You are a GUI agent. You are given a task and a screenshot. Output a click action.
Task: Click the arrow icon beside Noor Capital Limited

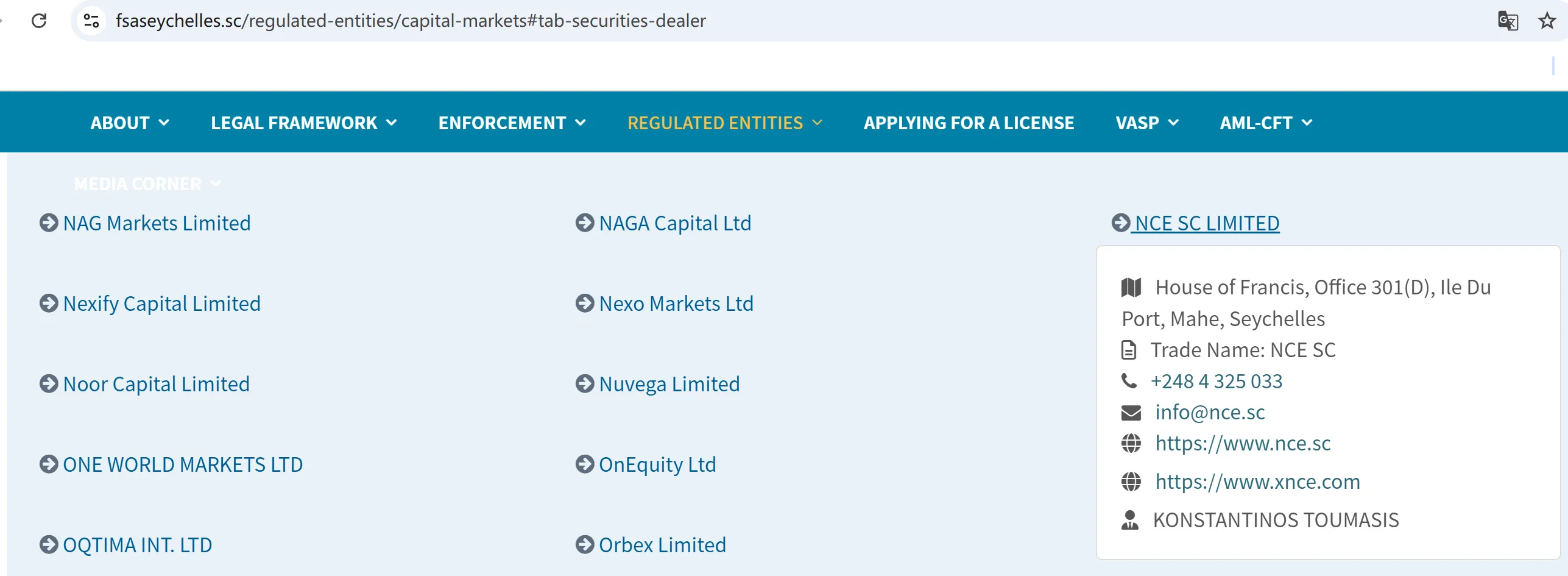click(x=49, y=384)
